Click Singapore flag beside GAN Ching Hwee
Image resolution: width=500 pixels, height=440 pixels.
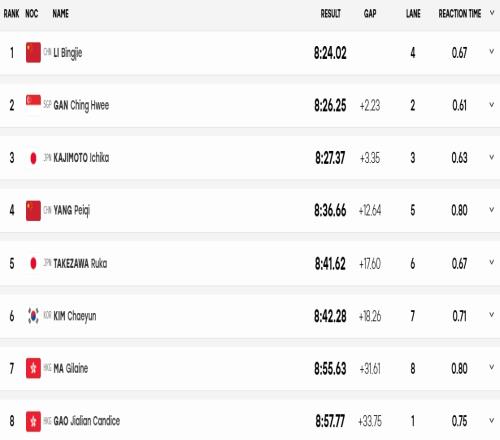click(33, 105)
